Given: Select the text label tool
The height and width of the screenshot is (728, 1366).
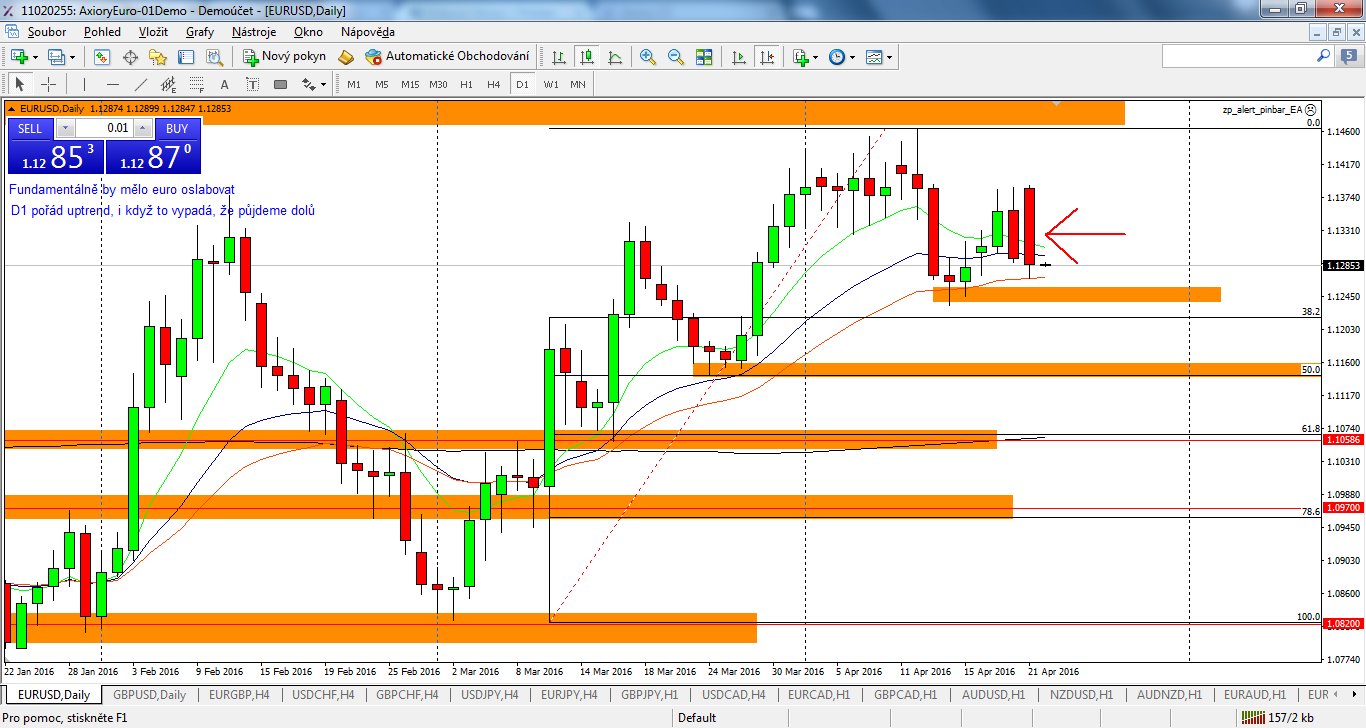Looking at the screenshot, I should [252, 84].
